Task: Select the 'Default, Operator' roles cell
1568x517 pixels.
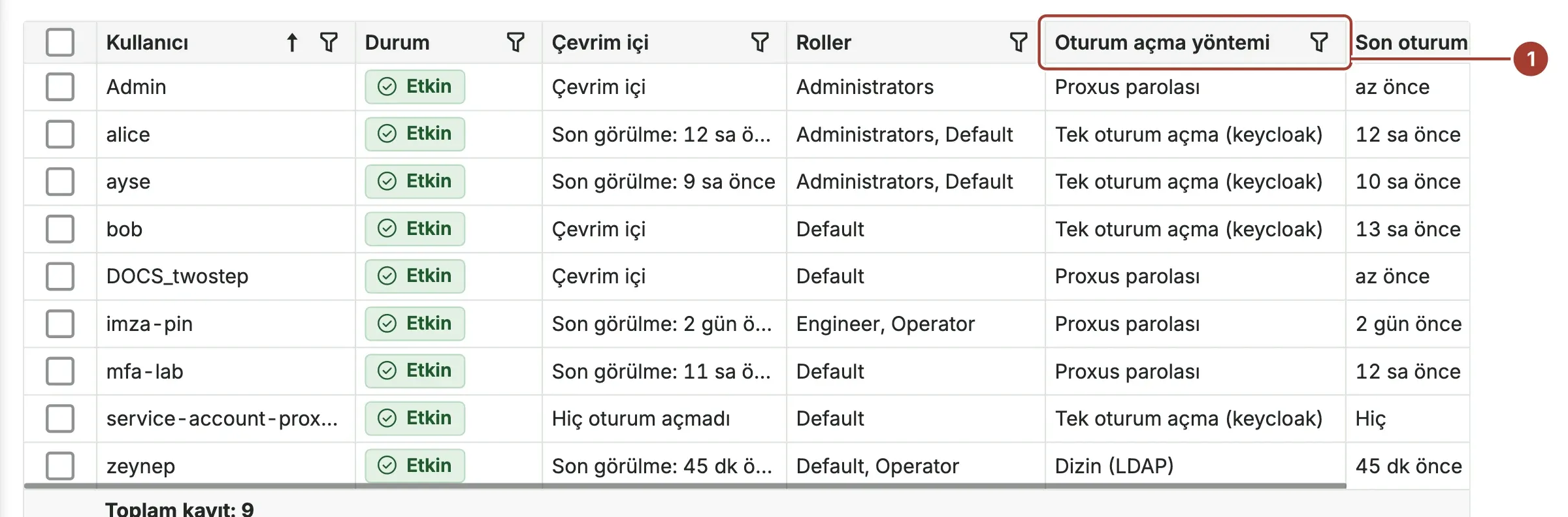Action: [x=877, y=466]
